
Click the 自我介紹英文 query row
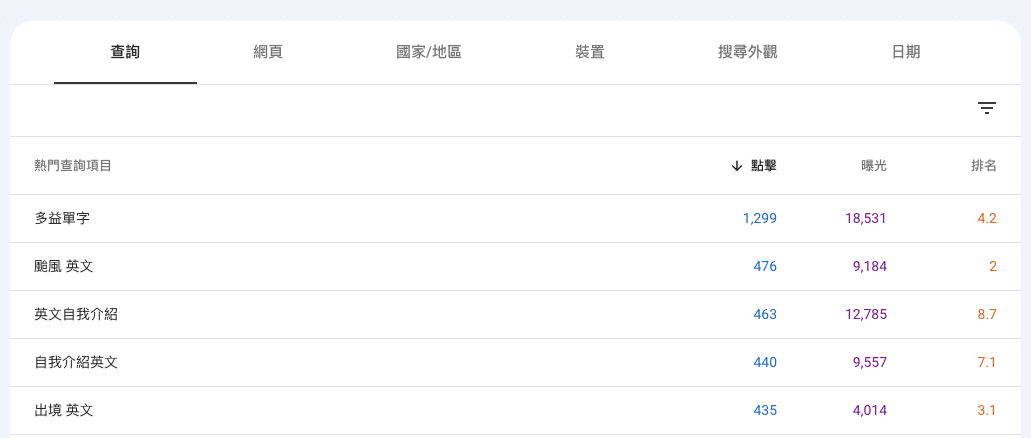[x=76, y=362]
